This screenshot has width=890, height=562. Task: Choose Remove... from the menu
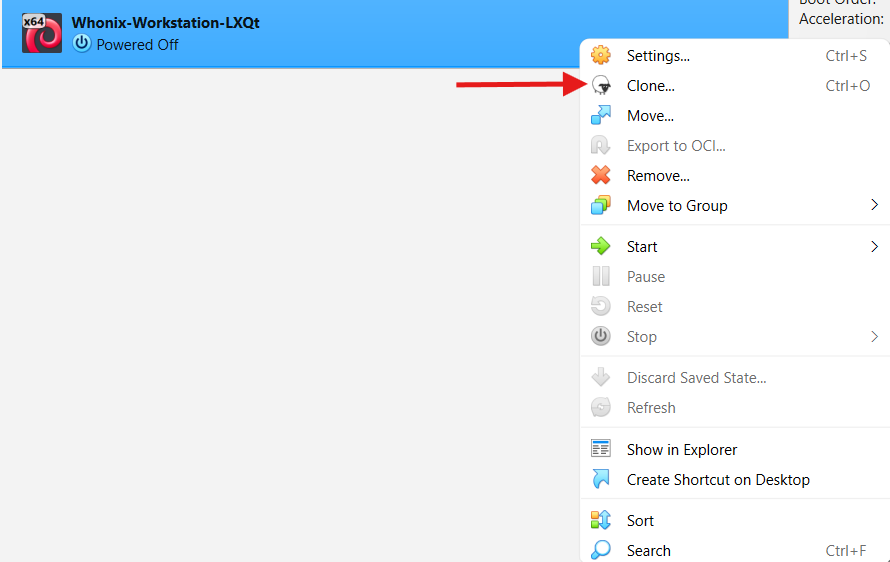658,176
